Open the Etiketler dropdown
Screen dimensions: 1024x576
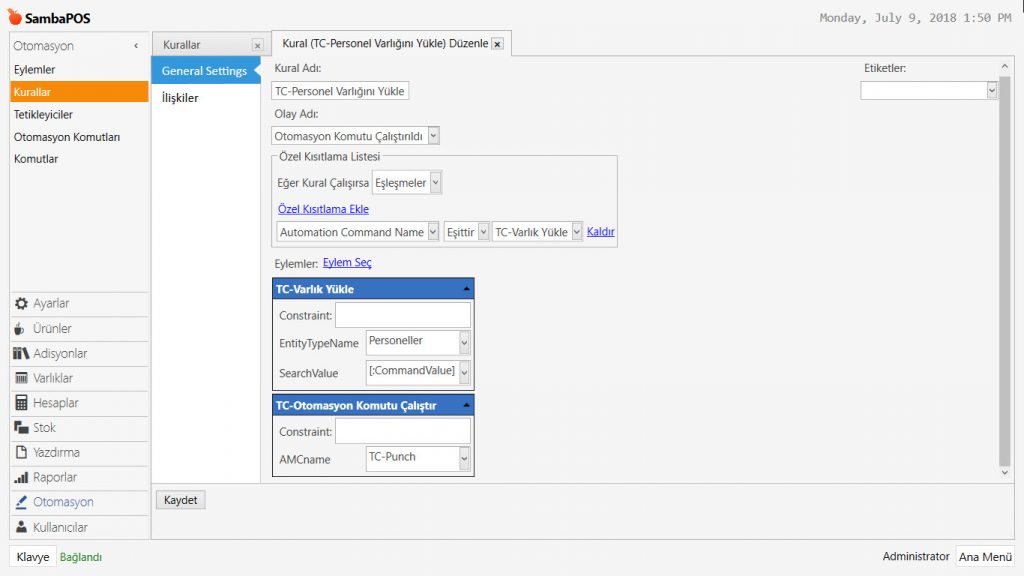point(992,90)
